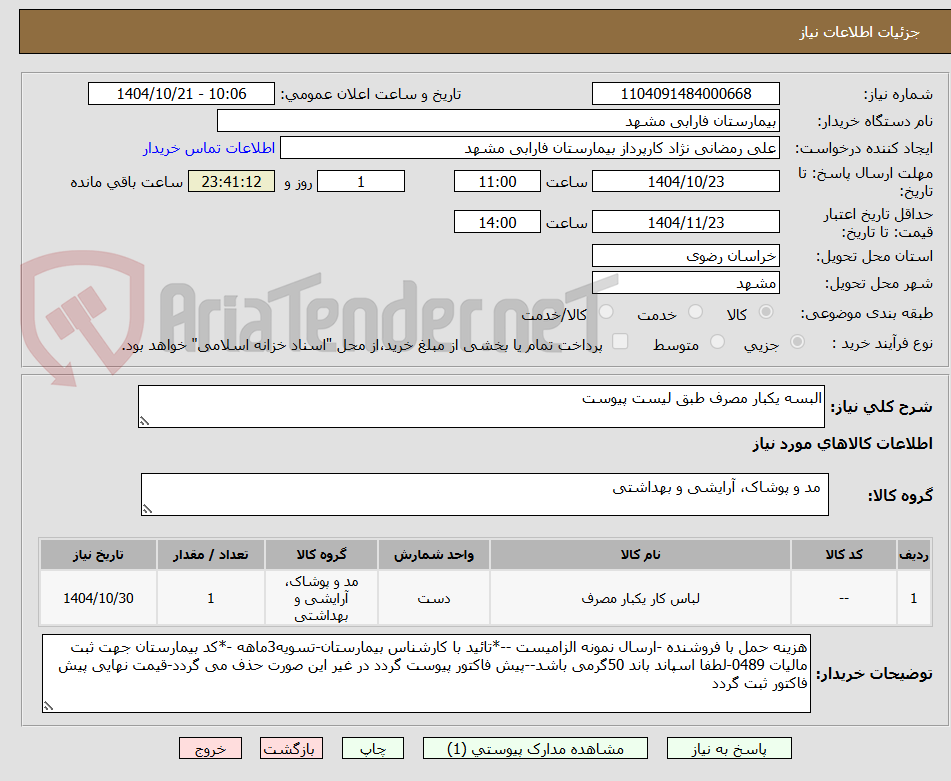Click the city field مشهد
The image size is (951, 781).
tap(686, 283)
